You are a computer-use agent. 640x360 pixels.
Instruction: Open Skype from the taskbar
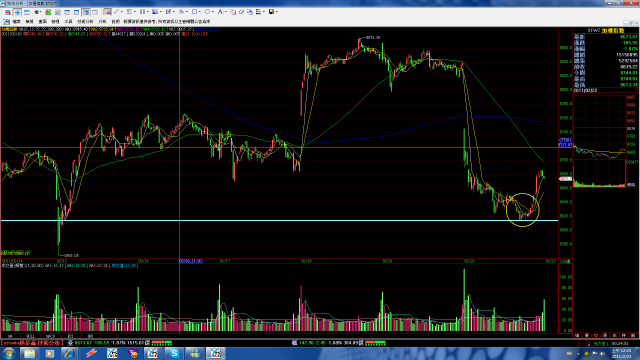pos(174,353)
